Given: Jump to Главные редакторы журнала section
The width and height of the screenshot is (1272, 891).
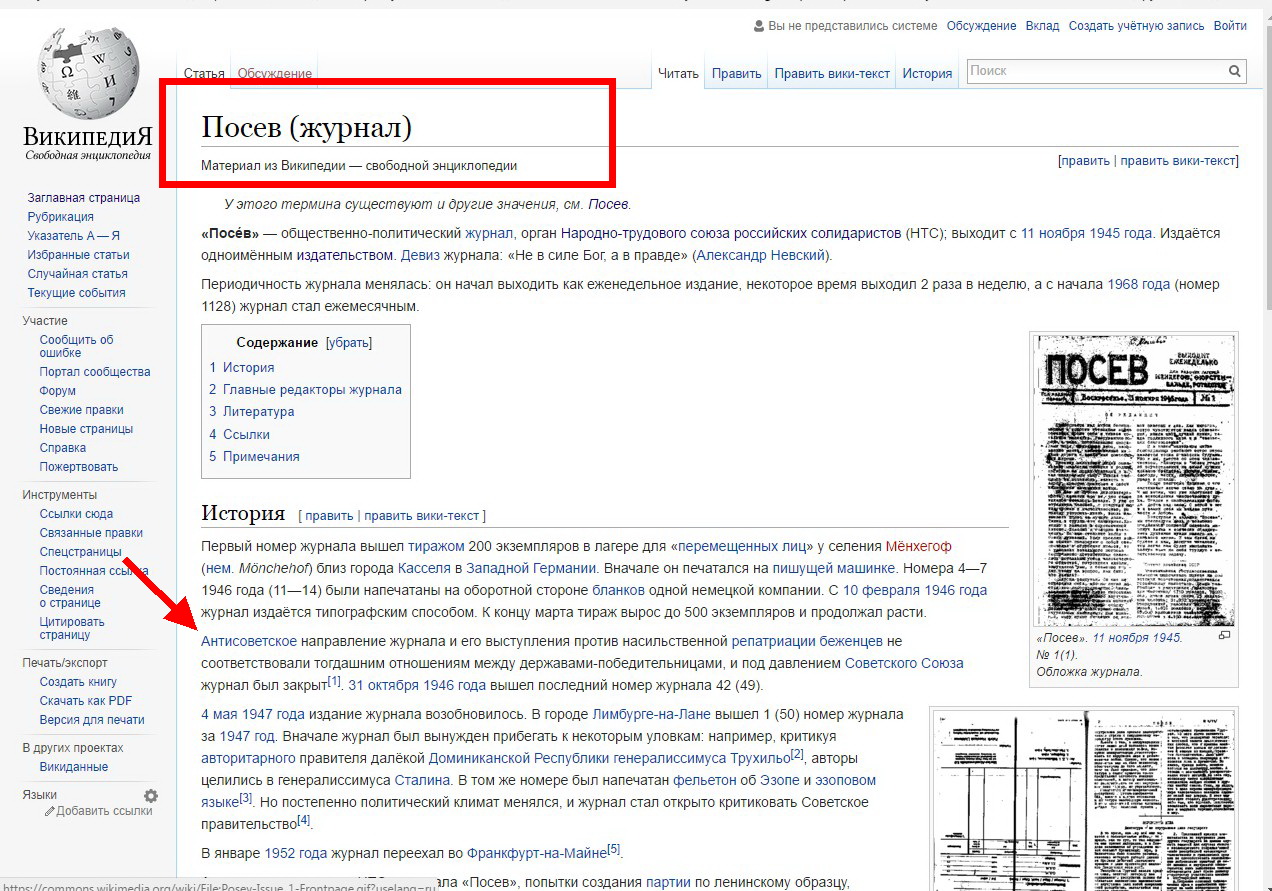Looking at the screenshot, I should click(x=306, y=390).
